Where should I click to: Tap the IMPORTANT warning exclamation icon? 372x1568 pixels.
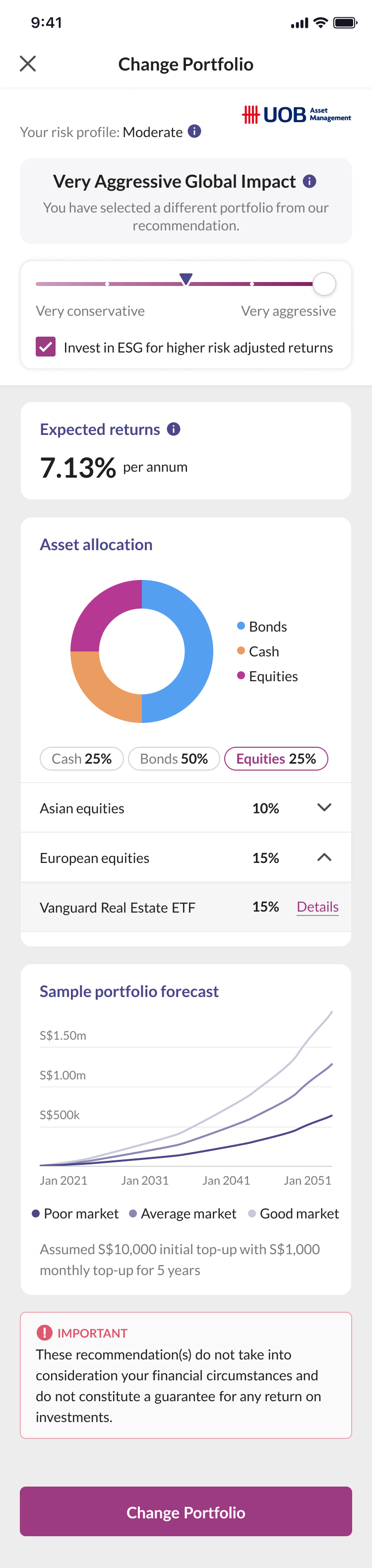(x=44, y=1333)
